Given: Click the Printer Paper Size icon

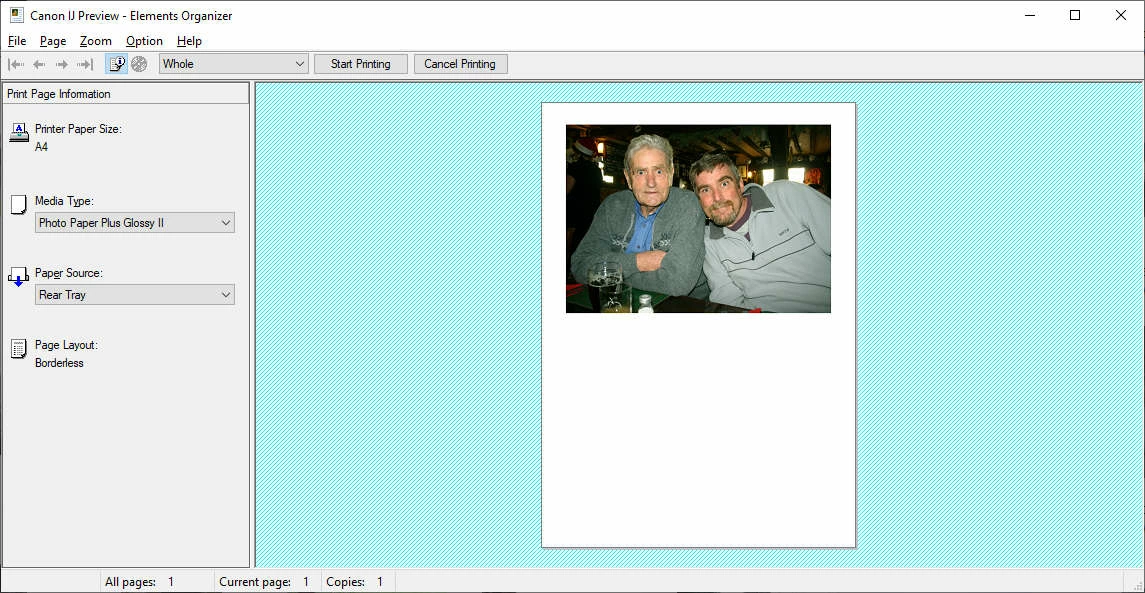Looking at the screenshot, I should coord(19,133).
